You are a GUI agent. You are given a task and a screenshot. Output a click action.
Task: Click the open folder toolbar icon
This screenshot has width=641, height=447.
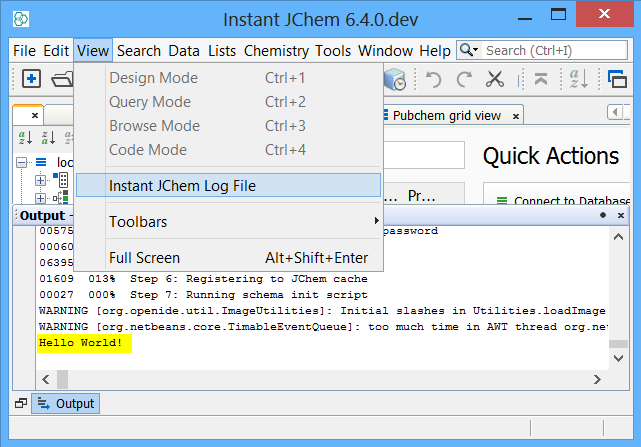click(62, 79)
